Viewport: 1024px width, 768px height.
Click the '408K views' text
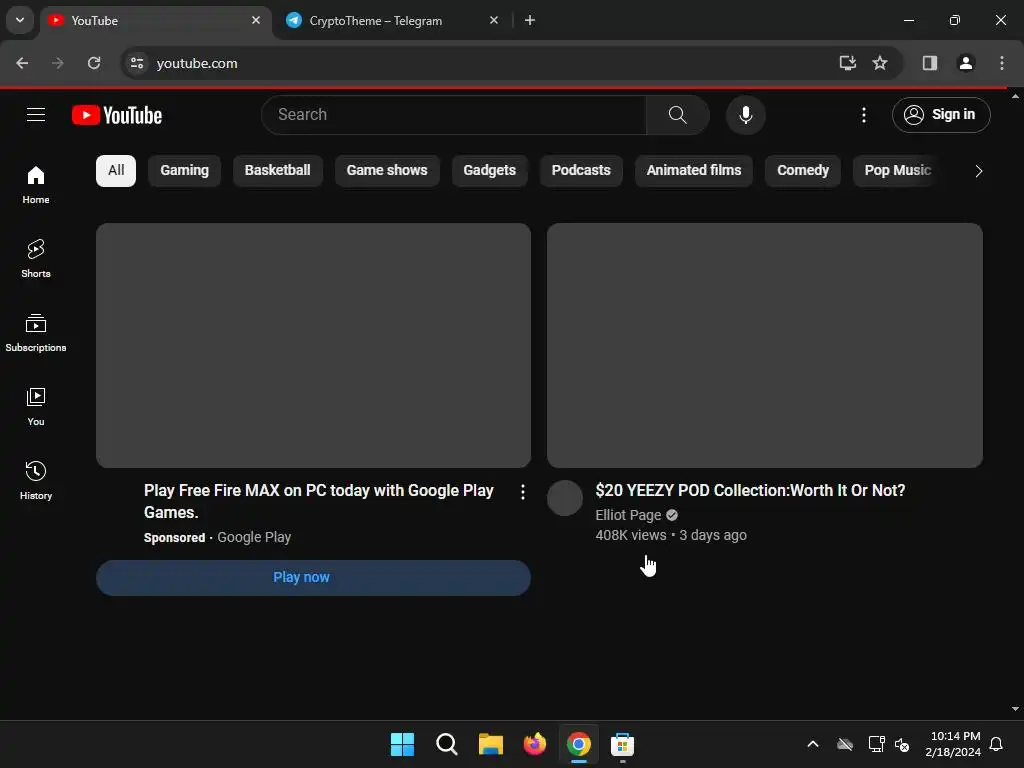point(630,536)
